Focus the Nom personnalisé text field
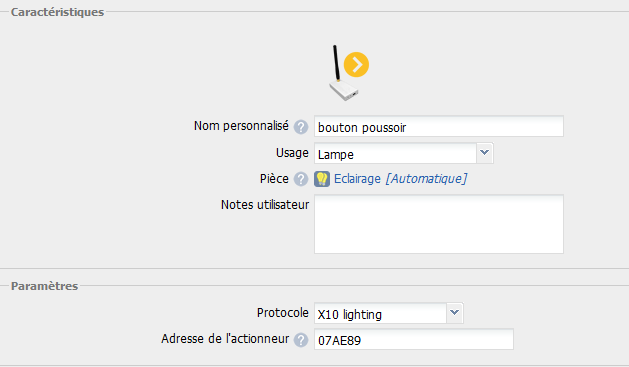Viewport: 629px width, 367px height. coord(439,126)
